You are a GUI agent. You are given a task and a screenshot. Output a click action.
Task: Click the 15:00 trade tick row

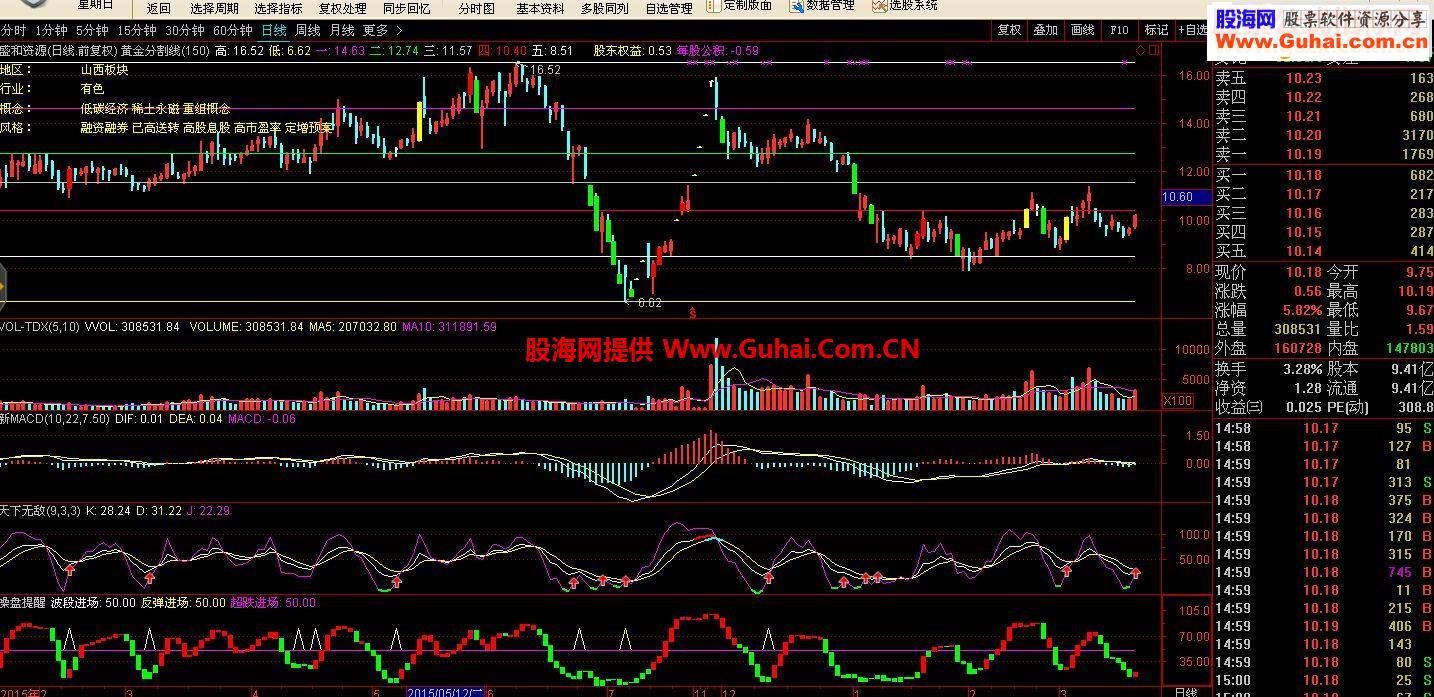coord(1323,680)
